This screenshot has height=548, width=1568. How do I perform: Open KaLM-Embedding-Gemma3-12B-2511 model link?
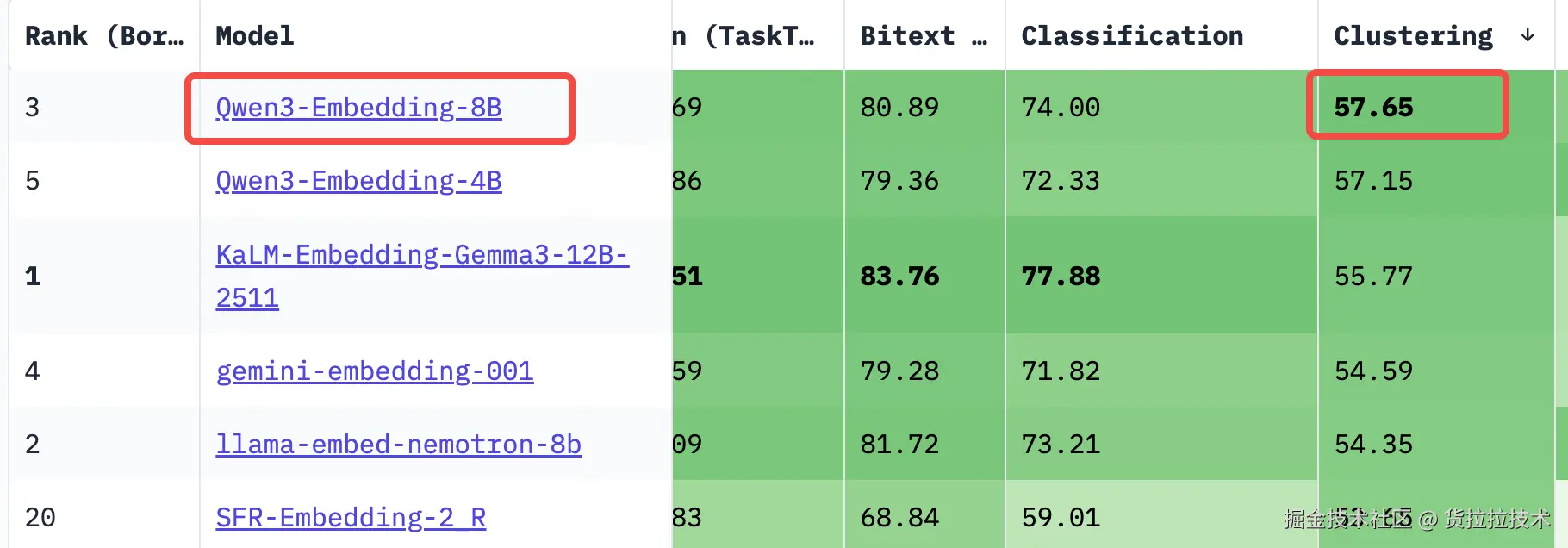point(421,256)
